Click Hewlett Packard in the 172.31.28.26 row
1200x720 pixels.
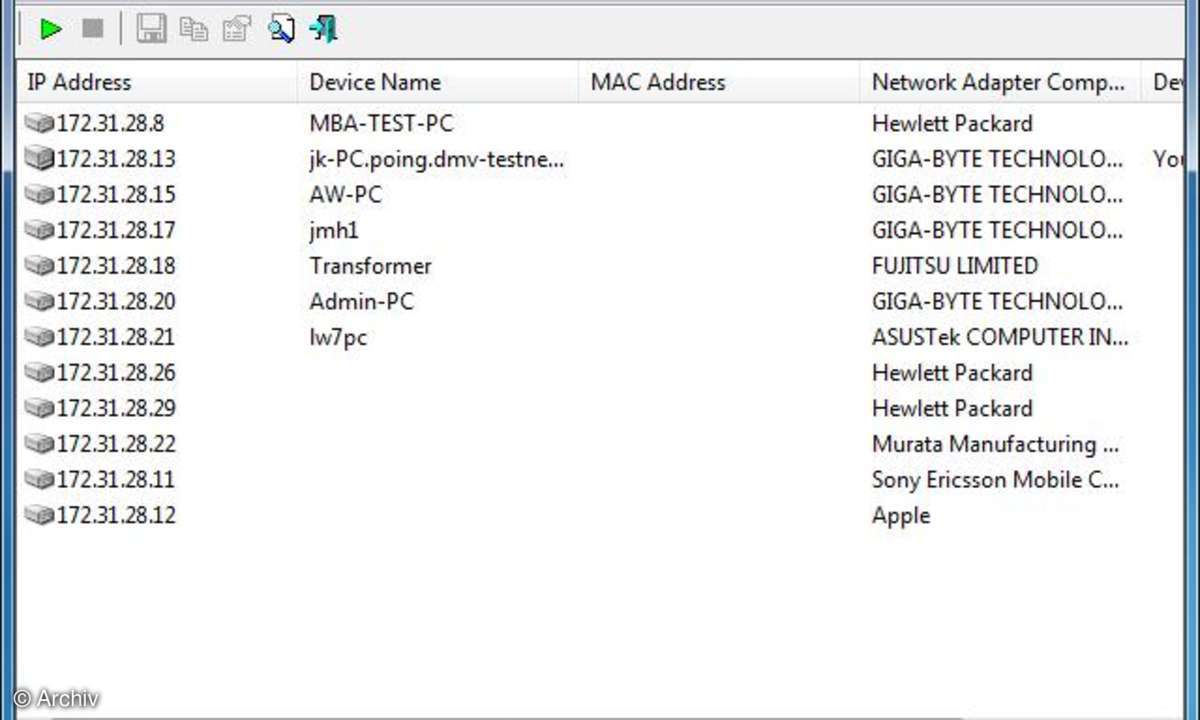point(952,372)
